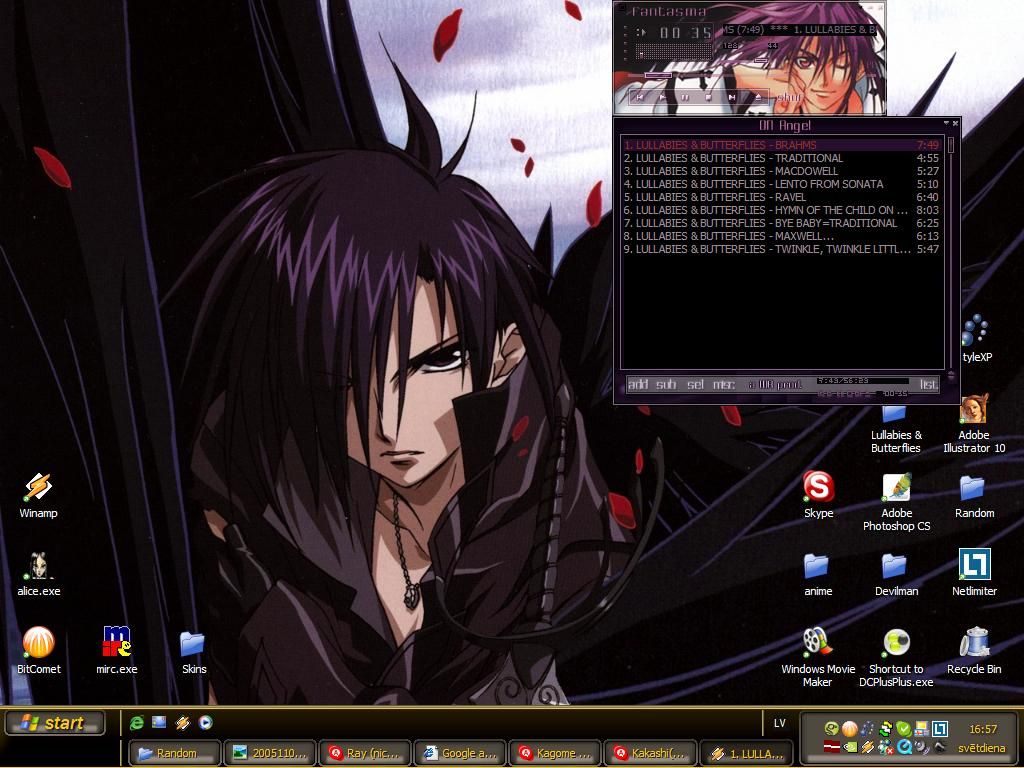Select playlist track 3 'MACDOWELL'
1024x768 pixels.
pyautogui.click(x=781, y=171)
